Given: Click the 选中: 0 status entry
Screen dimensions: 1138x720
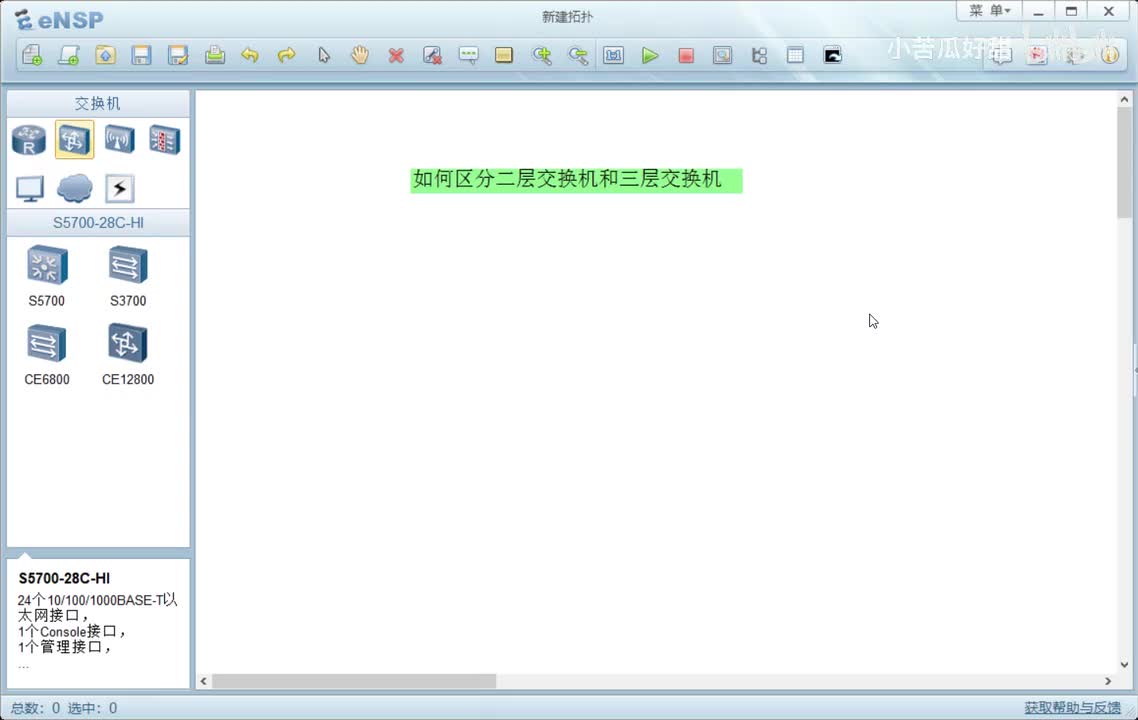Looking at the screenshot, I should (92, 708).
